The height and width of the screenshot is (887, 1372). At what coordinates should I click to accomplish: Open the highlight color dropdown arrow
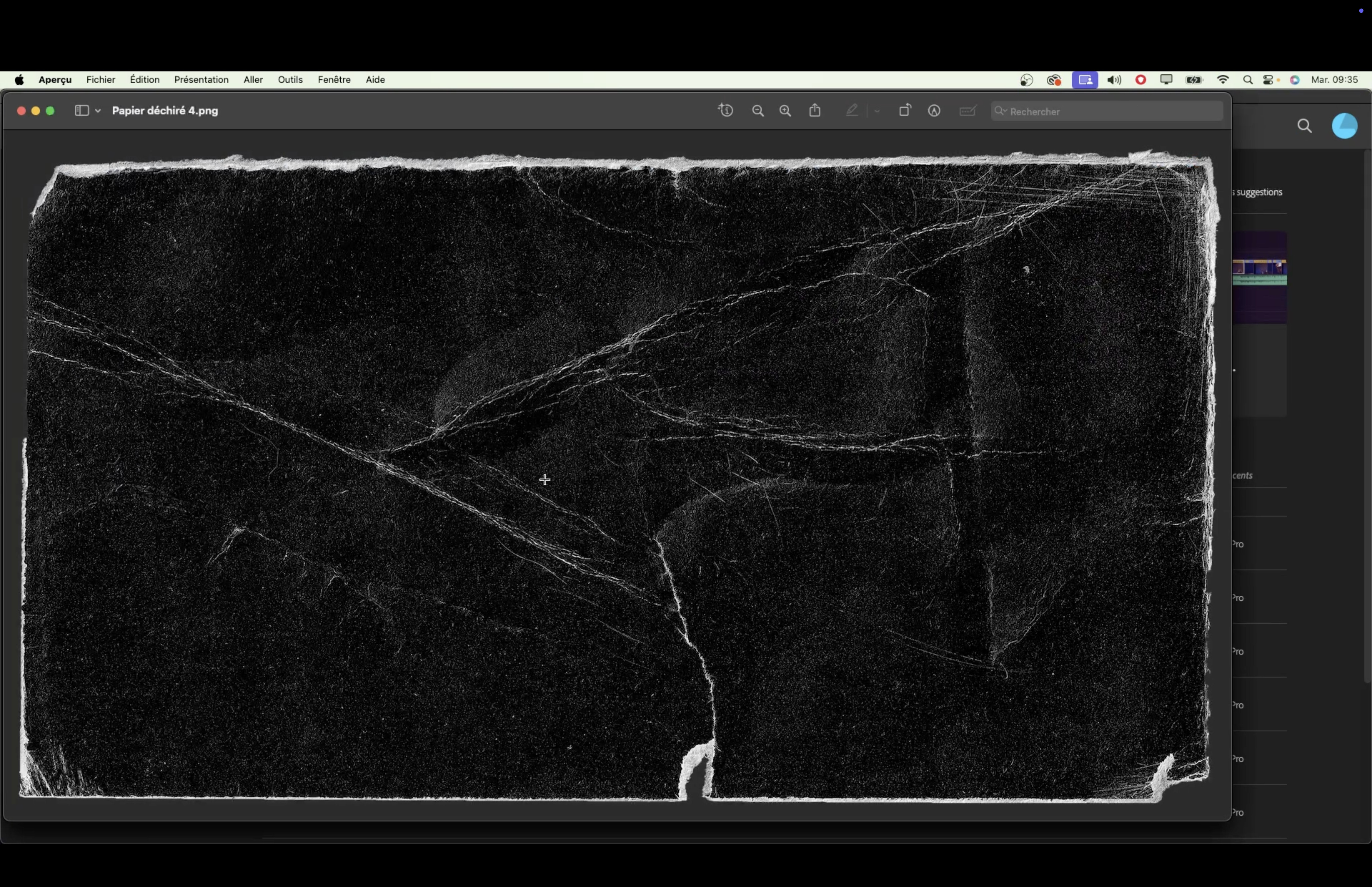(x=877, y=111)
